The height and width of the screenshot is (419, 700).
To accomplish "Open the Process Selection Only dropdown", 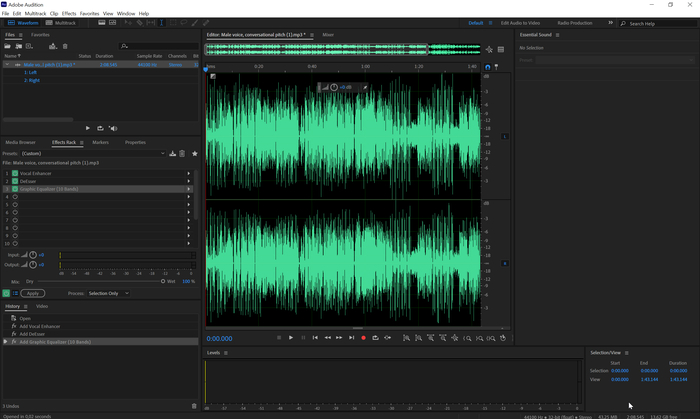I will click(x=108, y=293).
